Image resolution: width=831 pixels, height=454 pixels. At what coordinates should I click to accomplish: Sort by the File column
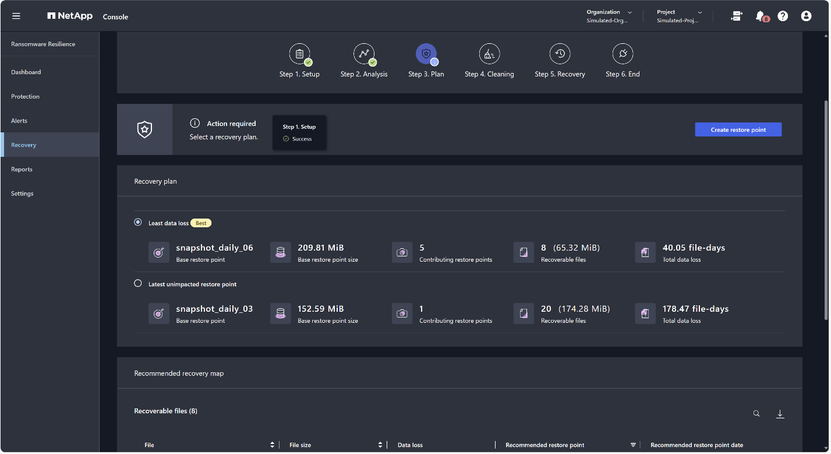coord(272,445)
